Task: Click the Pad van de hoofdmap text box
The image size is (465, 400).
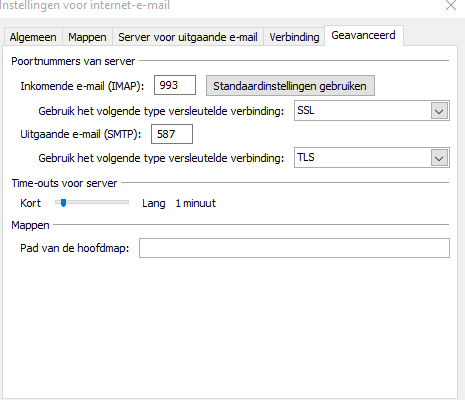Action: coord(294,248)
